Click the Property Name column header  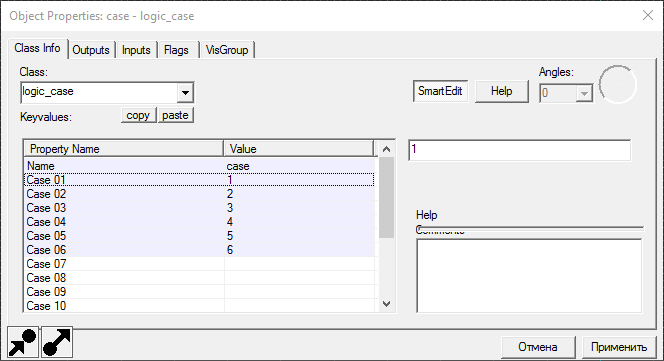[124, 149]
